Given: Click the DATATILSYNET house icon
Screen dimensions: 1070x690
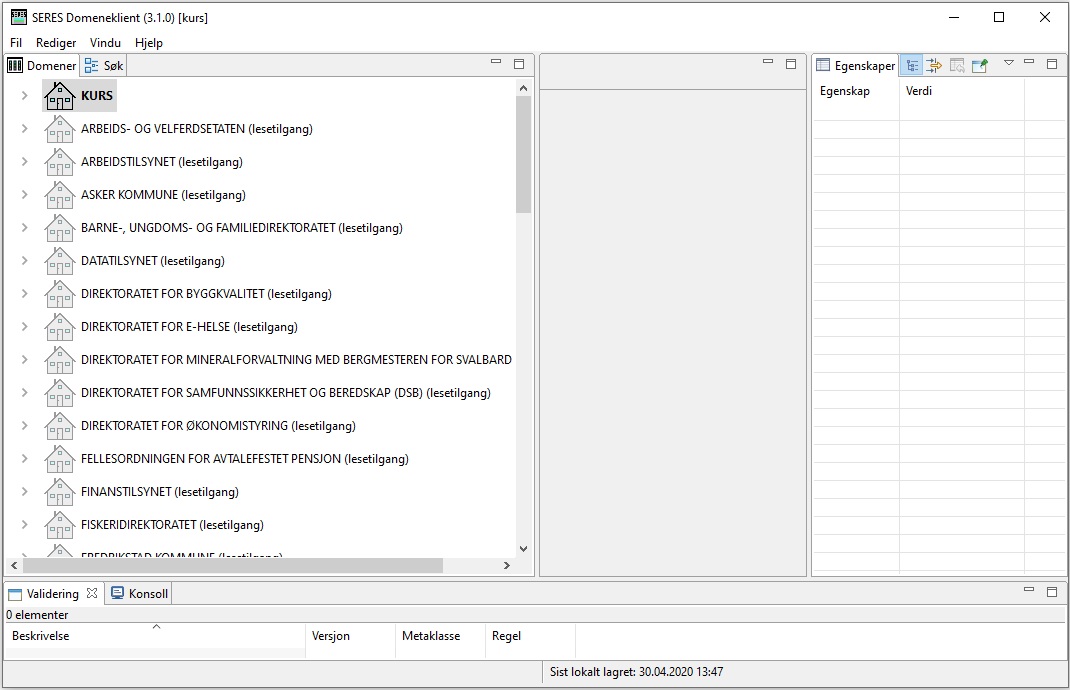Looking at the screenshot, I should [x=59, y=261].
